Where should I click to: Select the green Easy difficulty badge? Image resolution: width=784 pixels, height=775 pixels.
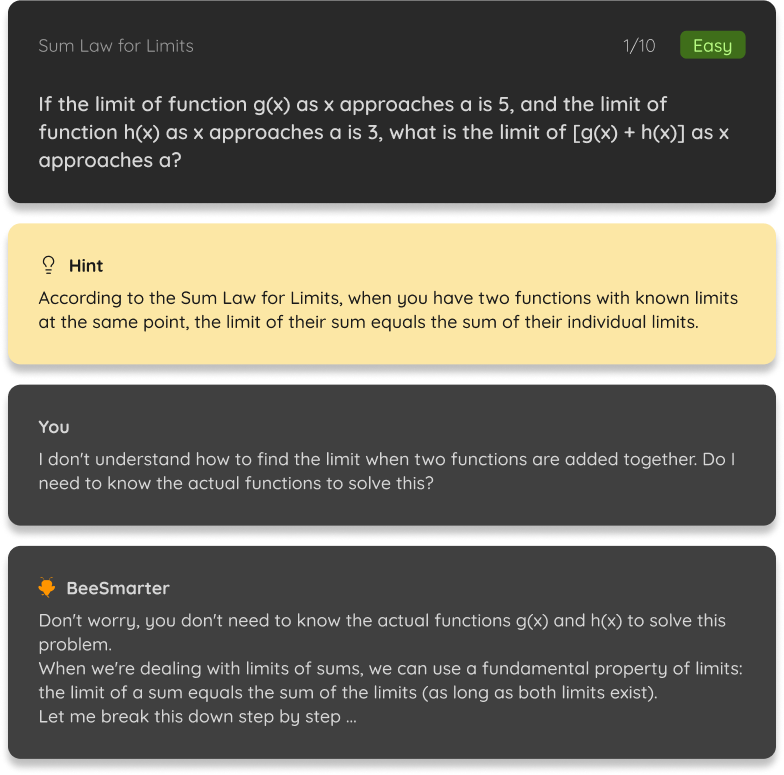click(712, 46)
